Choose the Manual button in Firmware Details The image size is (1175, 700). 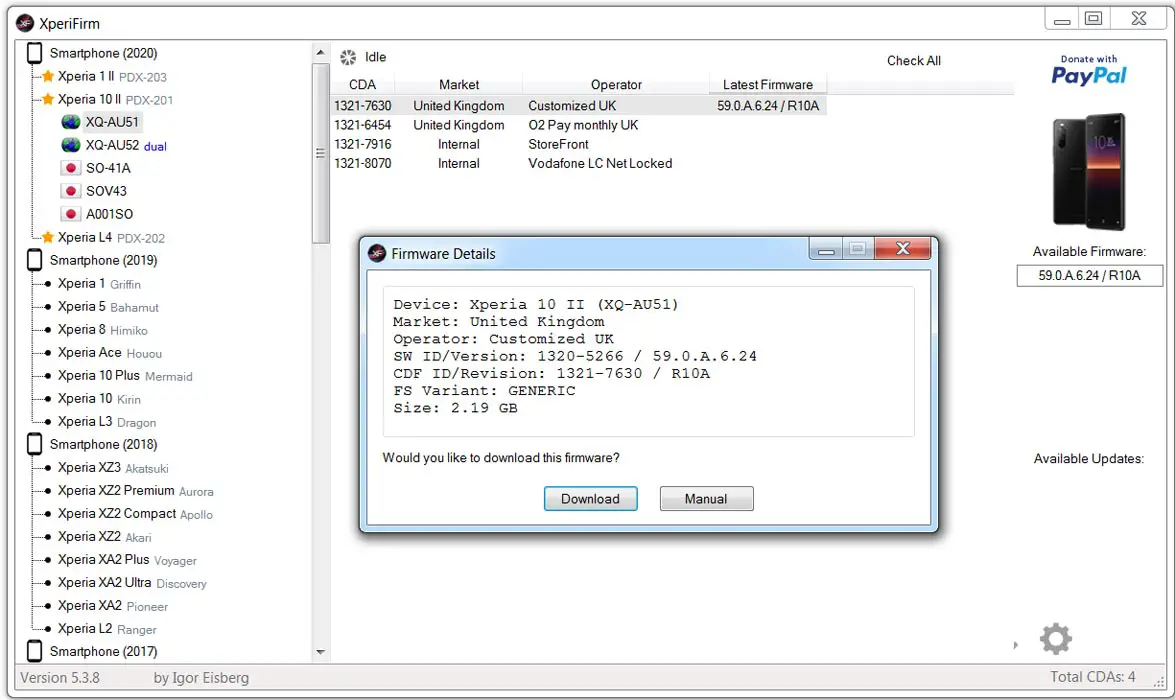(x=706, y=499)
